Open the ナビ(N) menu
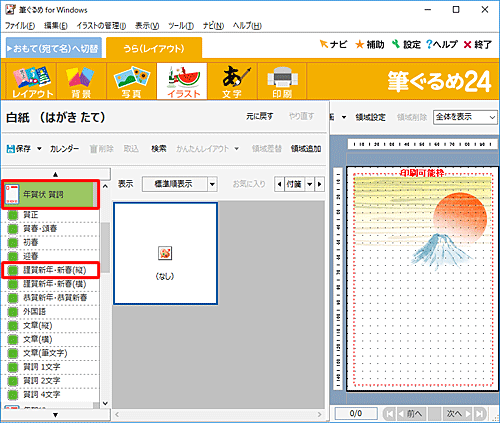This screenshot has width=500, height=423. 213,26
